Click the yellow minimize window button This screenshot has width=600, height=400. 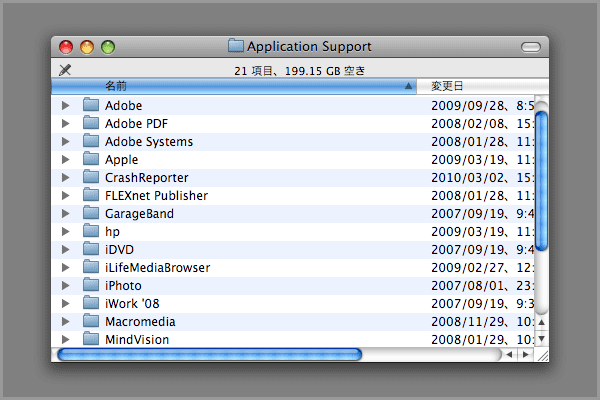click(87, 47)
